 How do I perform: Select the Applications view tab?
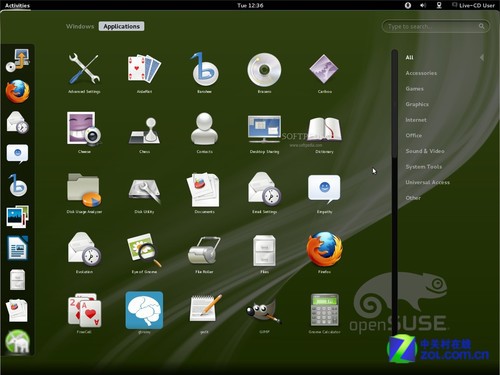coord(121,26)
